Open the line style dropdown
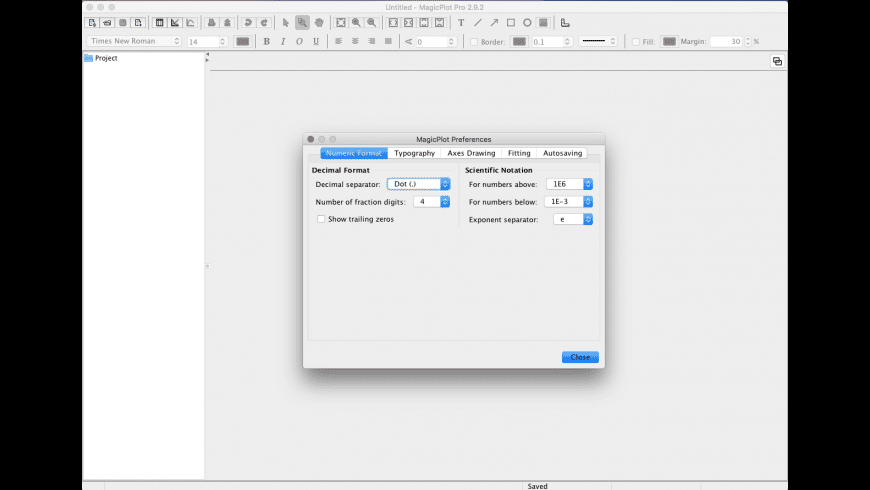The width and height of the screenshot is (870, 490). [x=598, y=41]
